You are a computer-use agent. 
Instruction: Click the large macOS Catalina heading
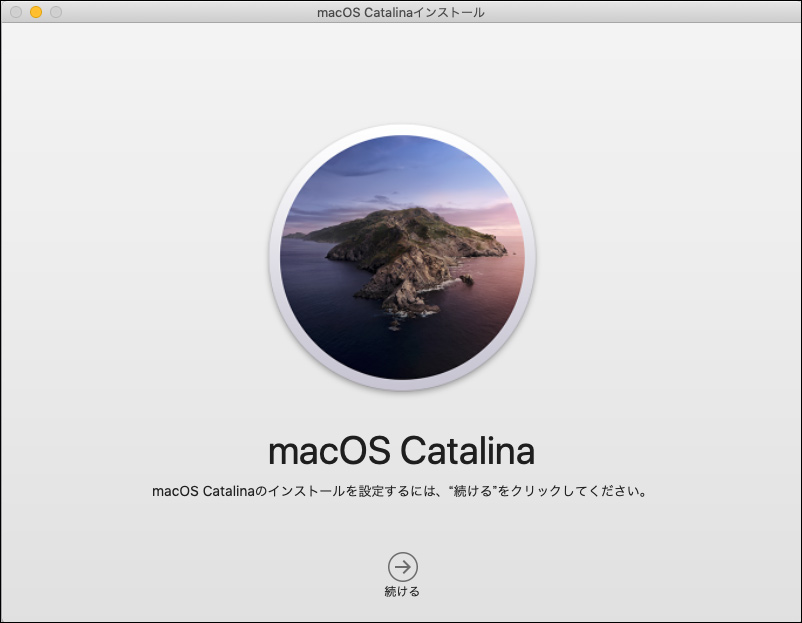[x=402, y=451]
